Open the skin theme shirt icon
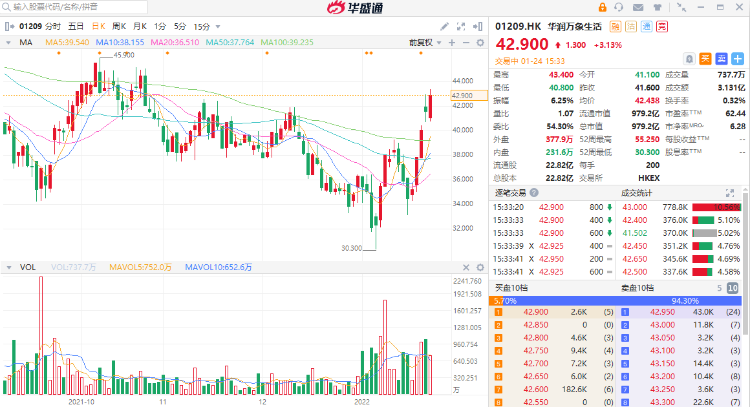The image size is (750, 407). click(x=657, y=7)
